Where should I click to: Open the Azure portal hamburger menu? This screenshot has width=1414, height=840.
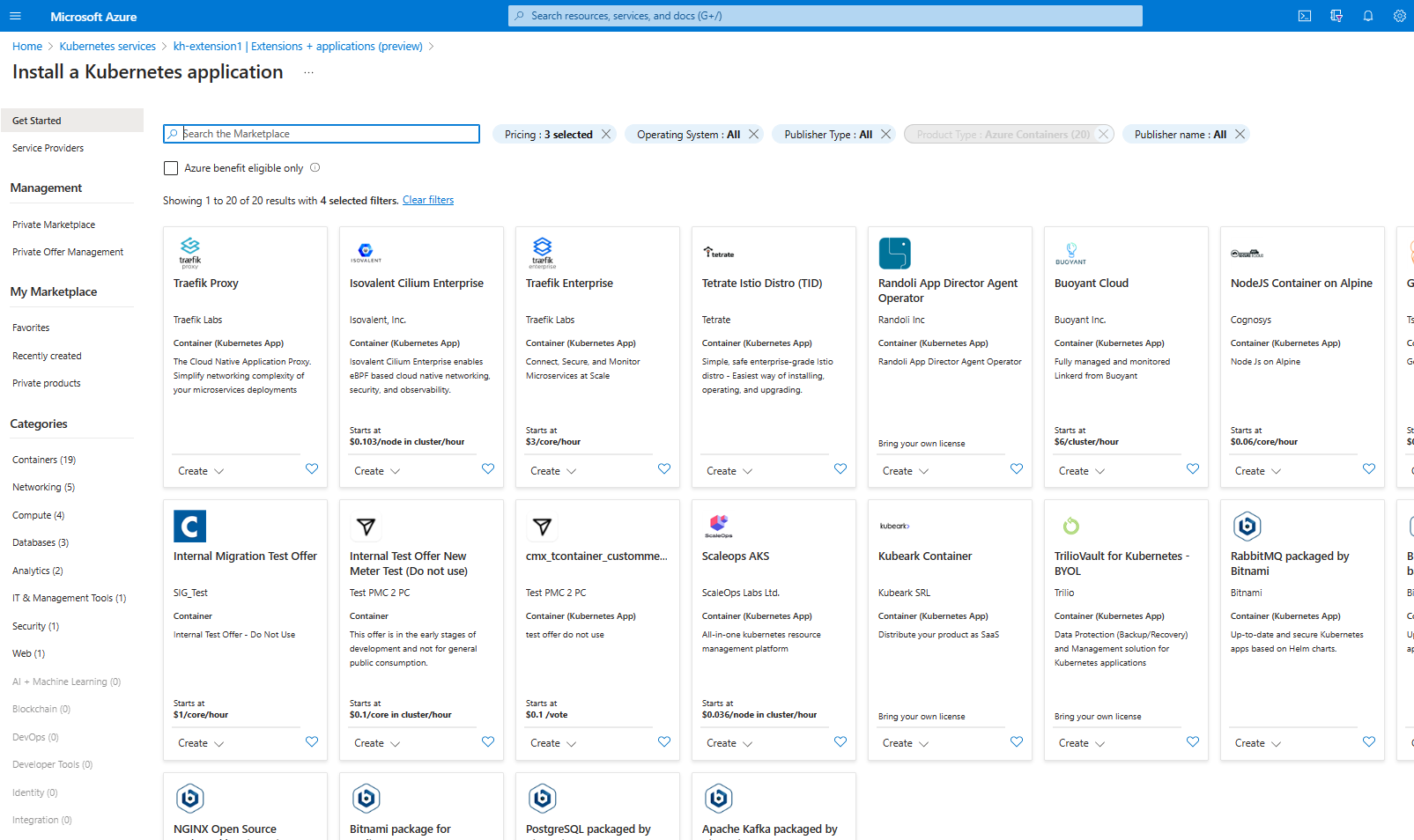(x=15, y=16)
